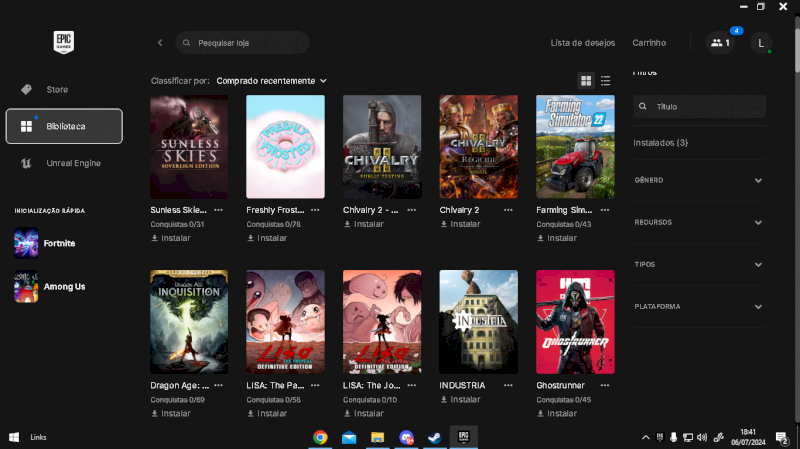800x449 pixels.
Task: Open the notification center icon
Action: pos(782,437)
